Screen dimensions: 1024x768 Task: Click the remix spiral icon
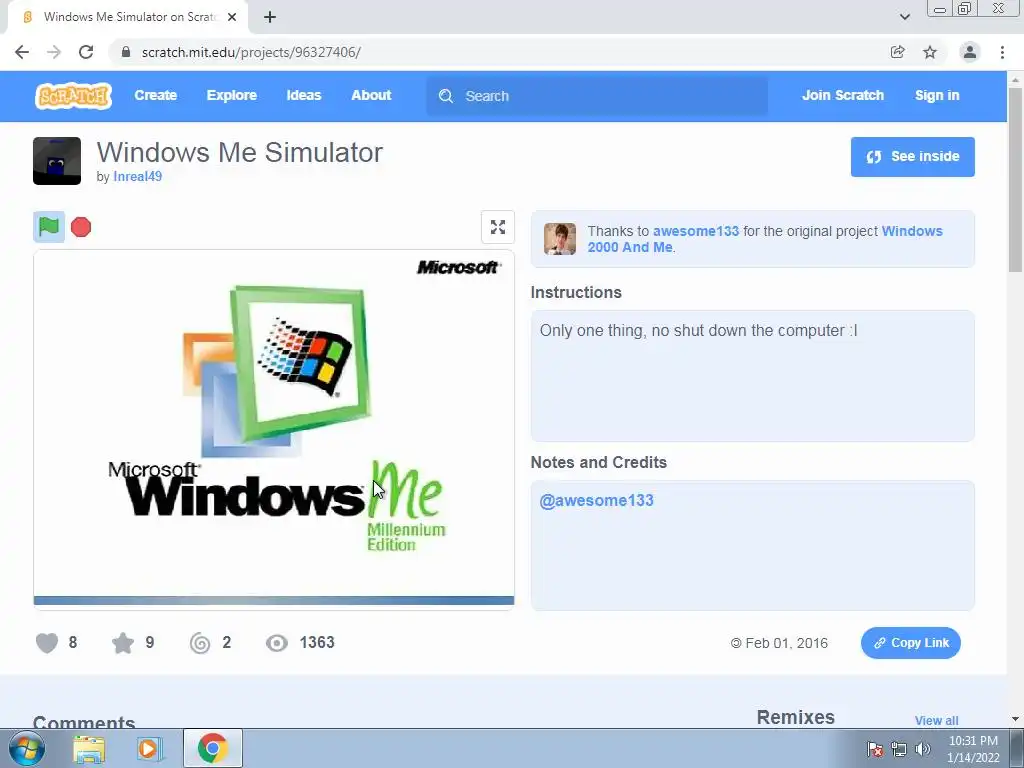pyautogui.click(x=200, y=643)
